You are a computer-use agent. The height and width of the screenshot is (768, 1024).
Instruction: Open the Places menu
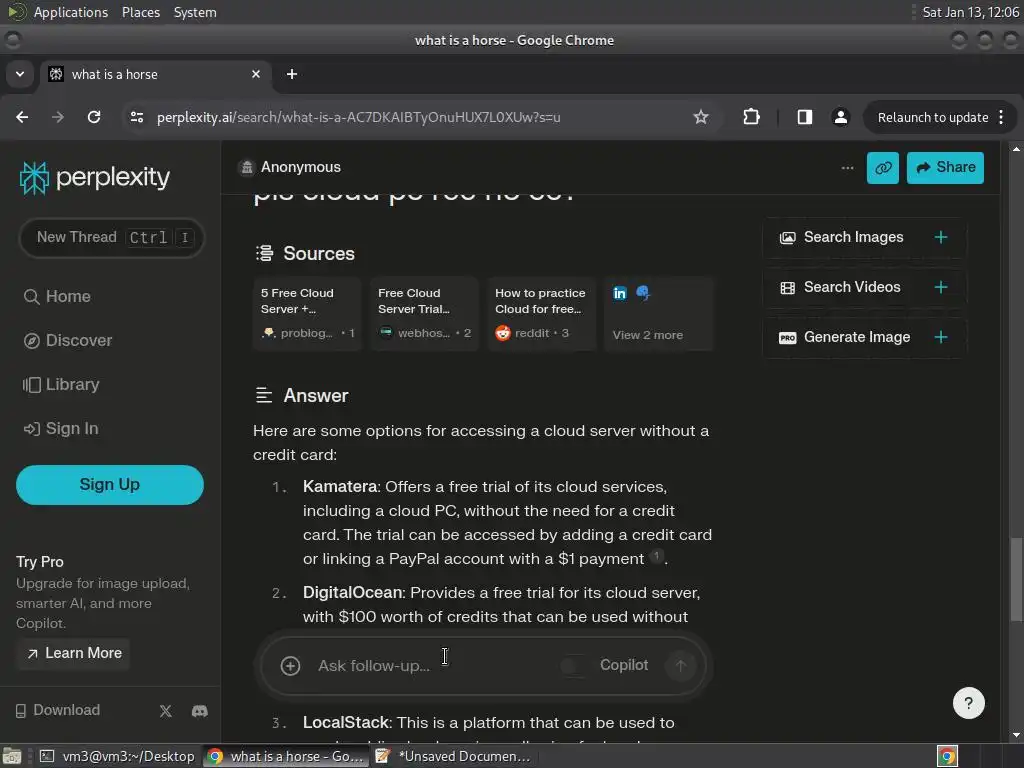click(x=140, y=12)
